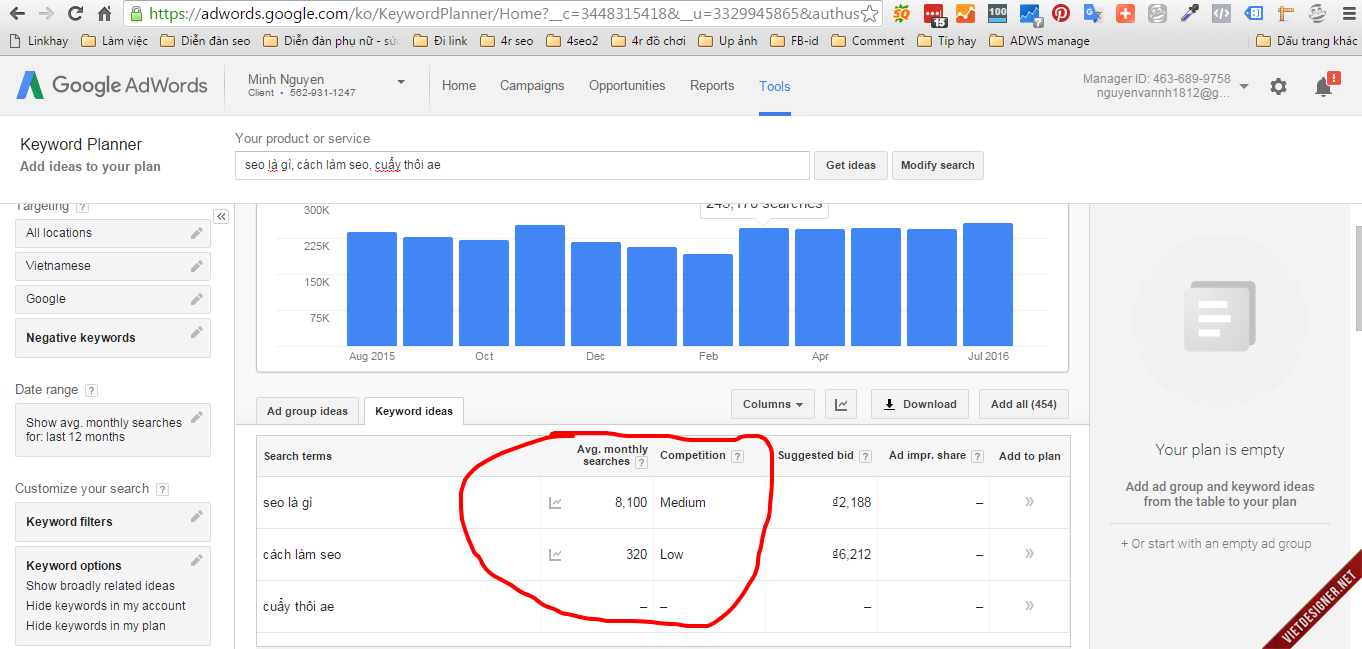Viewport: 1362px width, 649px height.
Task: Open the Opportunities menu
Action: click(627, 86)
